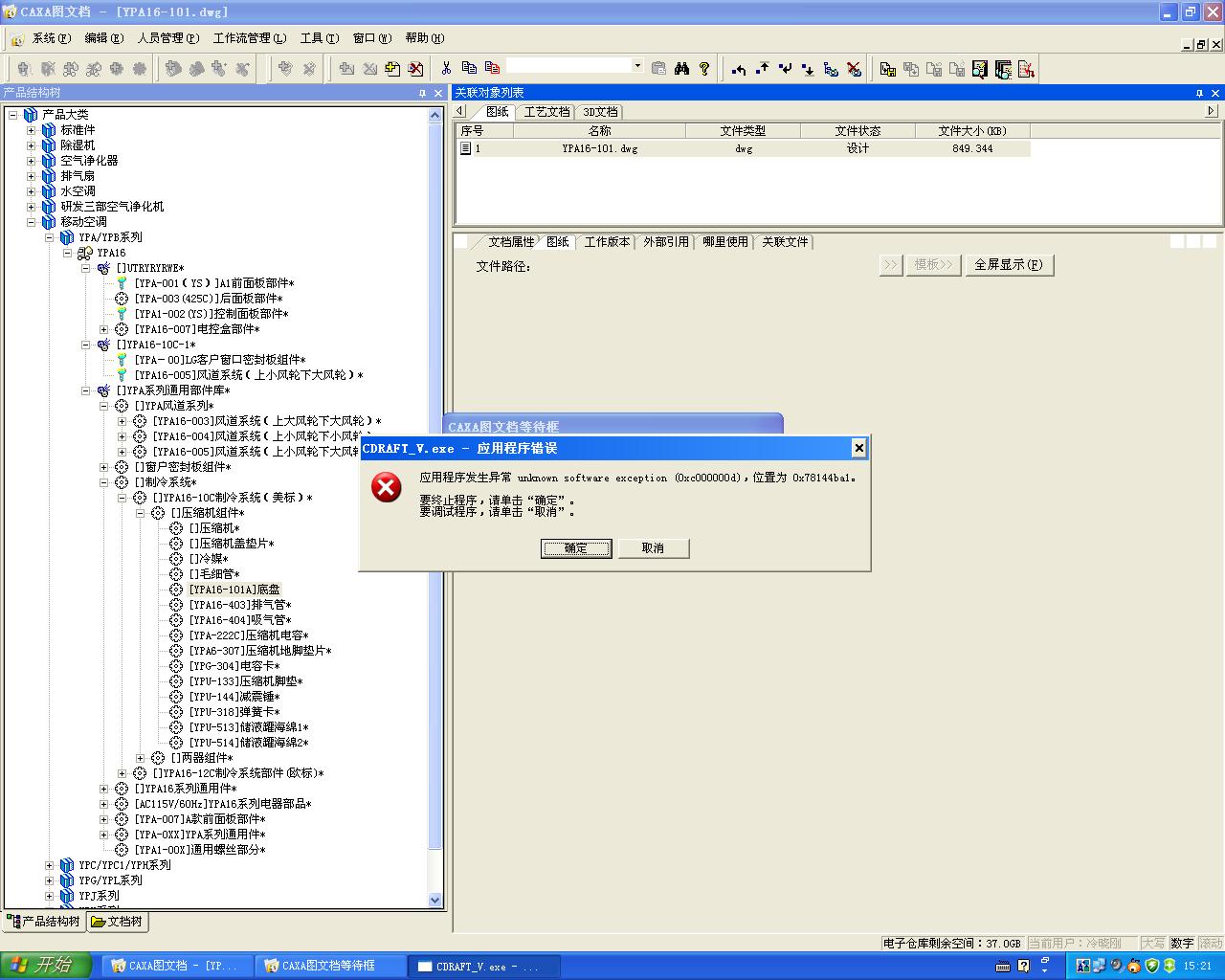Click the curved-left arrow toolbar icon

tap(739, 69)
